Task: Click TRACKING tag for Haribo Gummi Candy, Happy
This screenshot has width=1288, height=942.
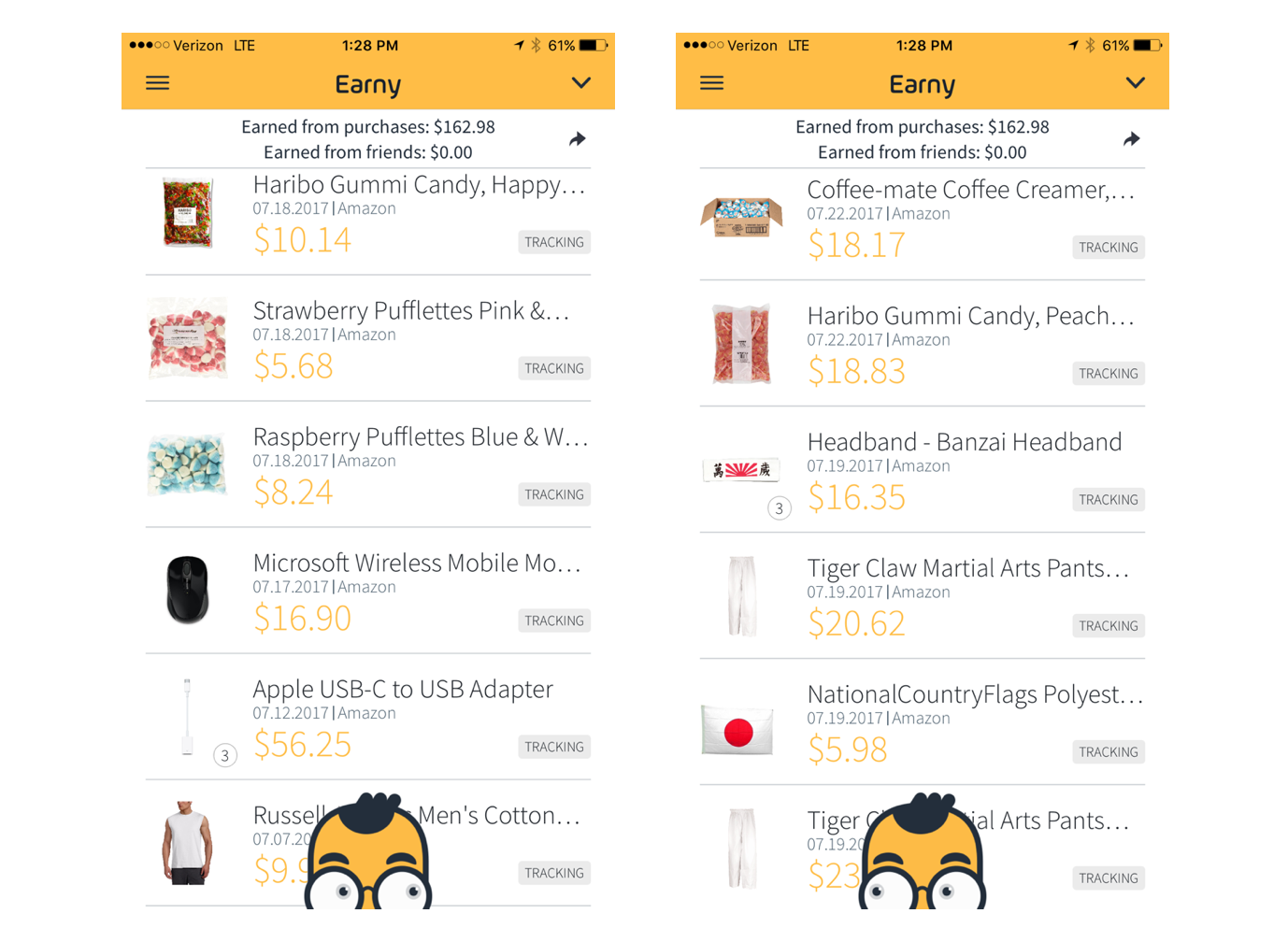Action: point(554,242)
